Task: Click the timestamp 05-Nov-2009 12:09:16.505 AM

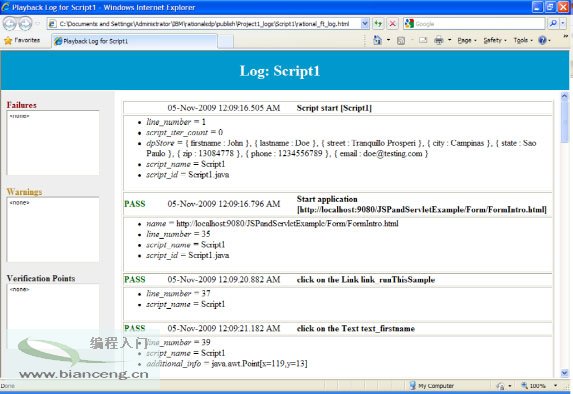Action: [x=224, y=108]
